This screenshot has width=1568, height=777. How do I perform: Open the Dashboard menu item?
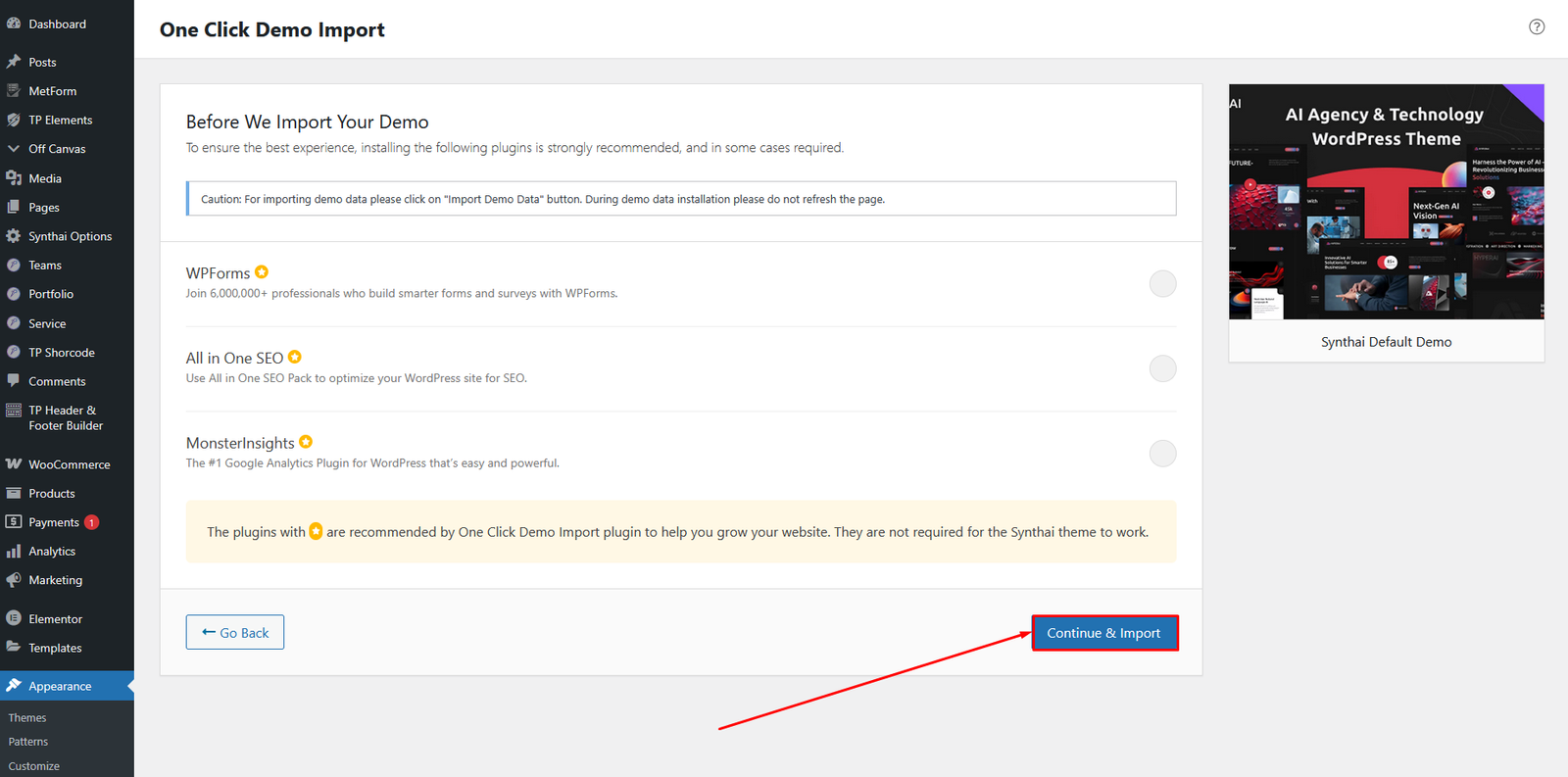coord(67,24)
